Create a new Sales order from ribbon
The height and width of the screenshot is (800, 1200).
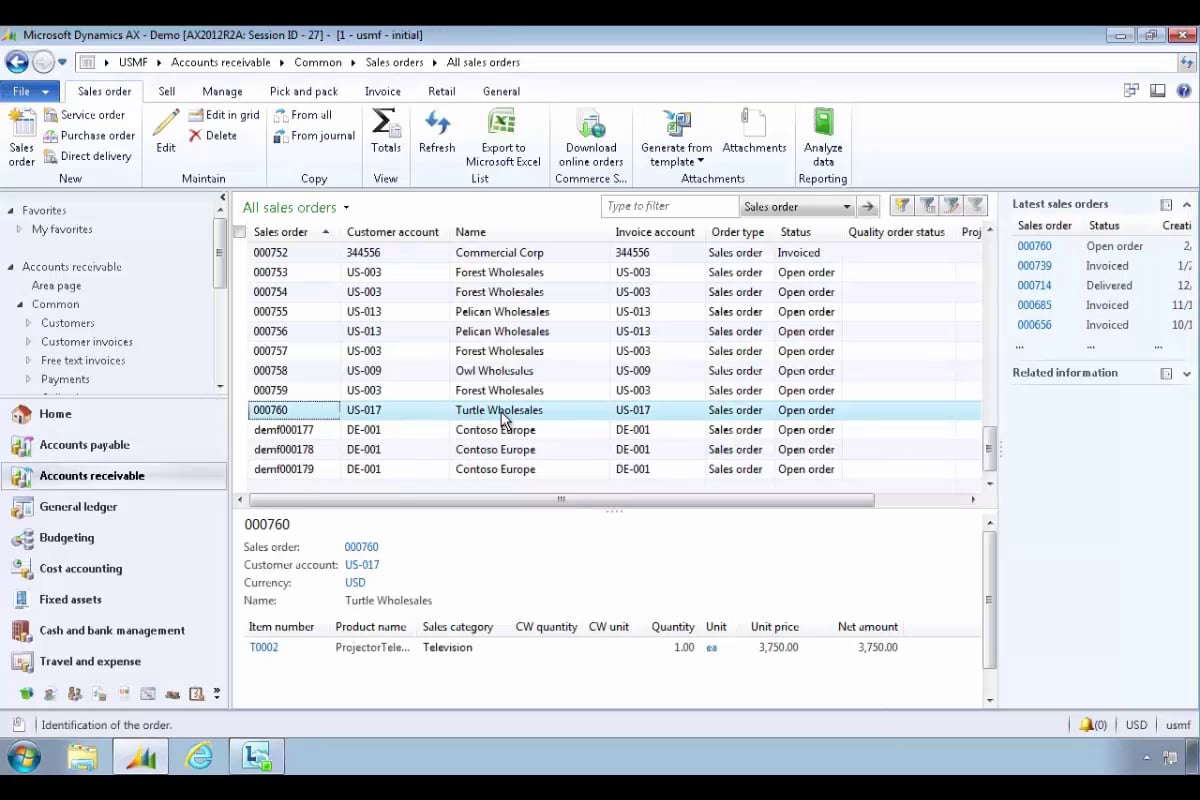(x=22, y=137)
